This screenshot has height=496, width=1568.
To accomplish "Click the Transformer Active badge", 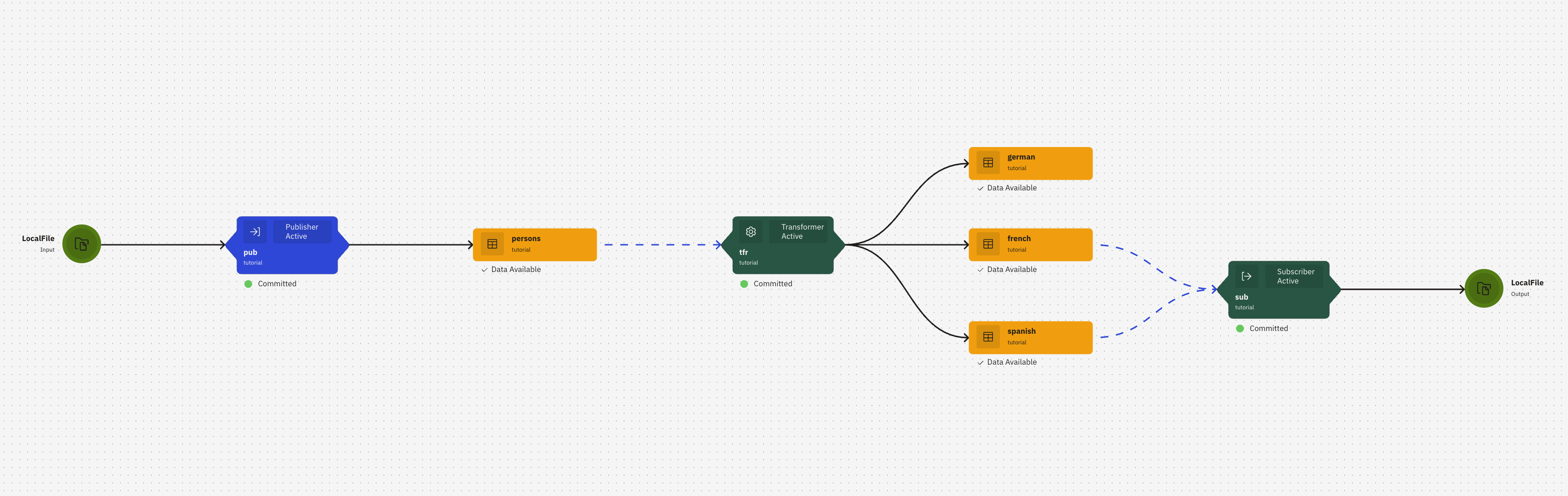I will pyautogui.click(x=802, y=231).
